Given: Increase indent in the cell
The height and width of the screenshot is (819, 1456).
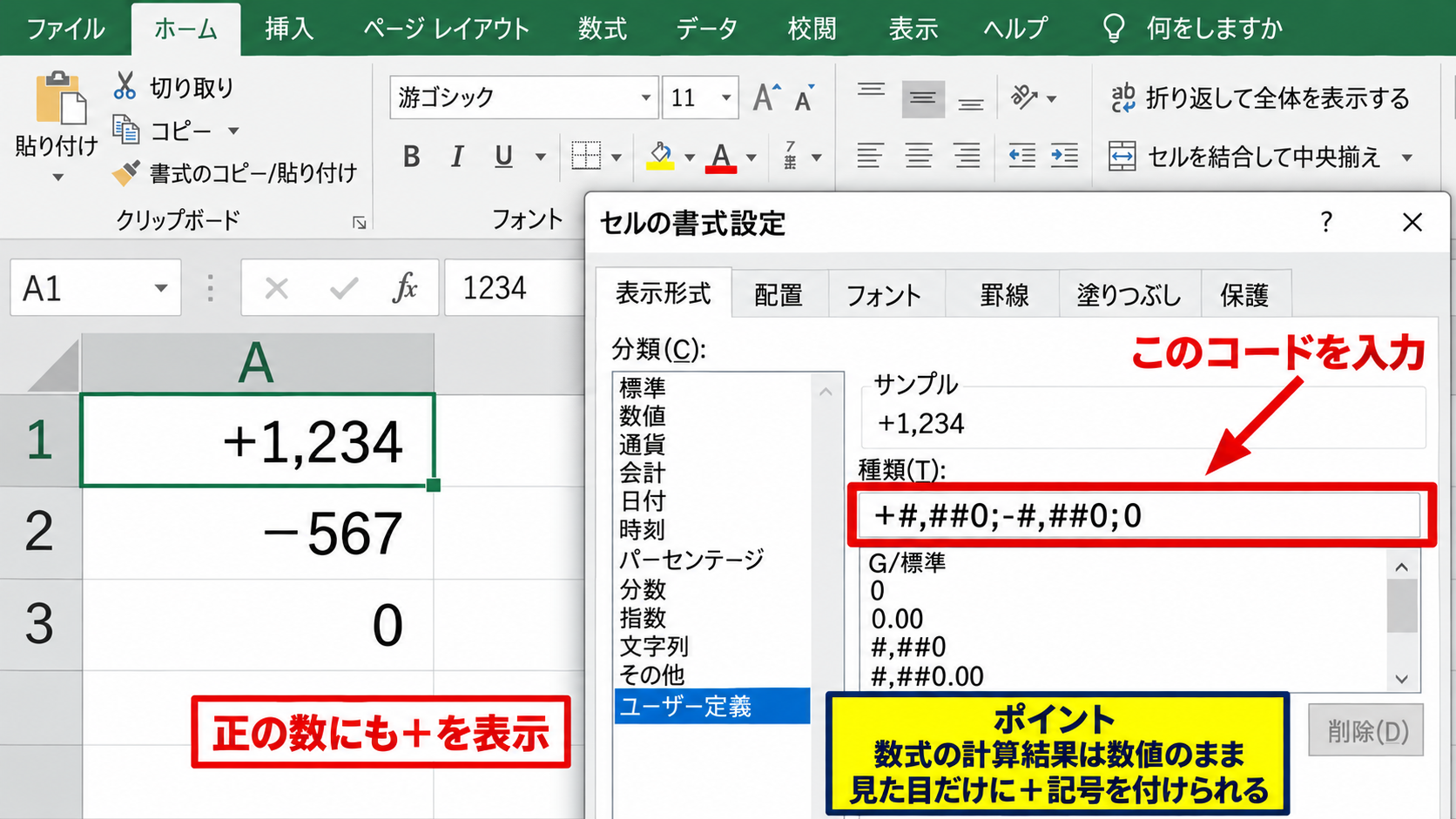Looking at the screenshot, I should [x=1064, y=156].
